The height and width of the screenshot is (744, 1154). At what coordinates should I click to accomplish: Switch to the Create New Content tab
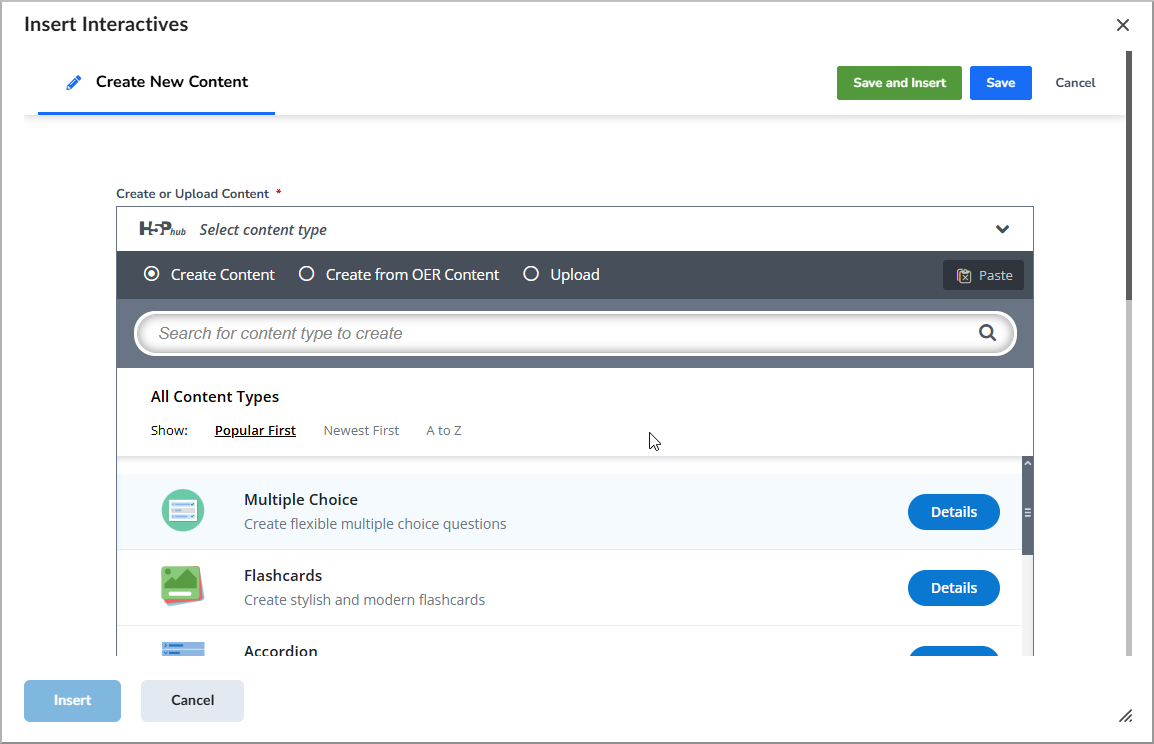tap(155, 83)
